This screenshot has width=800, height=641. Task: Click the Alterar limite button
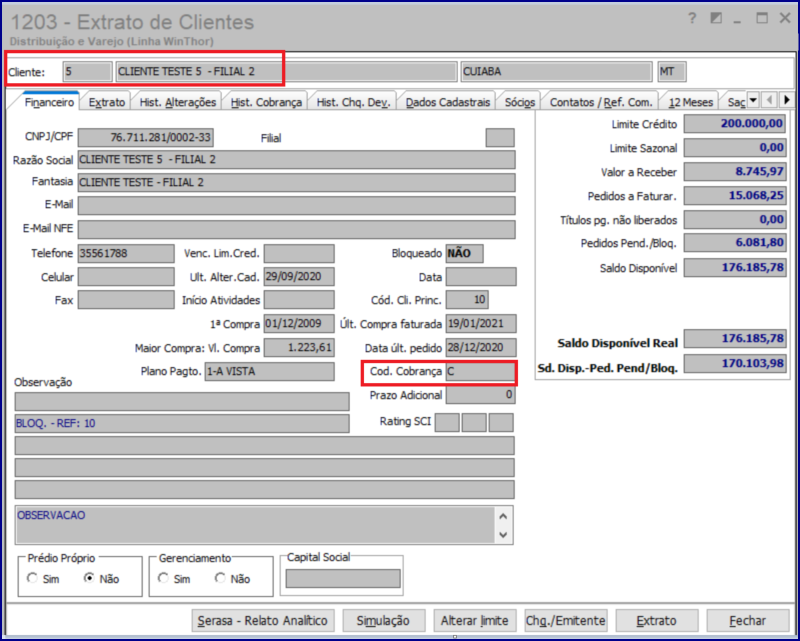pyautogui.click(x=474, y=621)
